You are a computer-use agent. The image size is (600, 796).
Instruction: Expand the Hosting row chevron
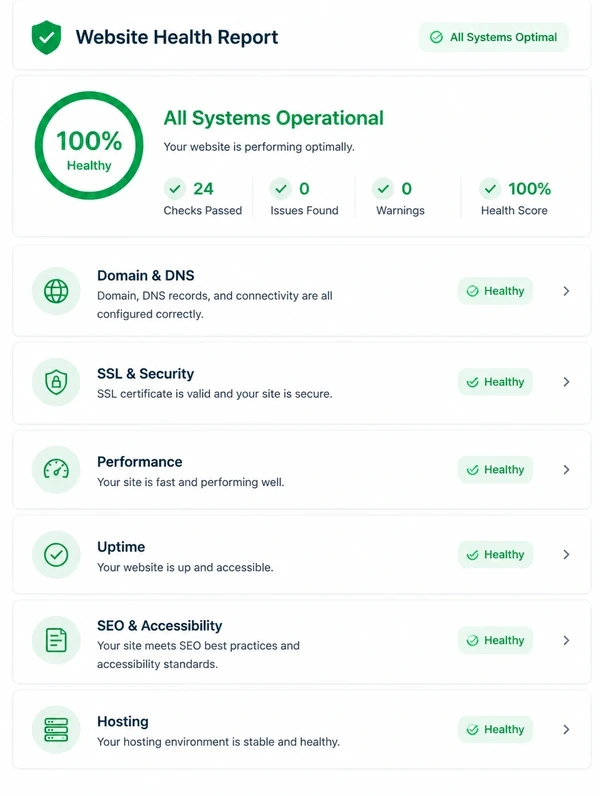566,729
